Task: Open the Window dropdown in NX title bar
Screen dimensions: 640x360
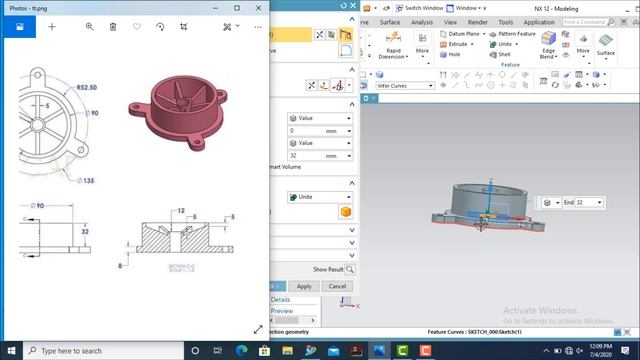Action: [x=466, y=8]
